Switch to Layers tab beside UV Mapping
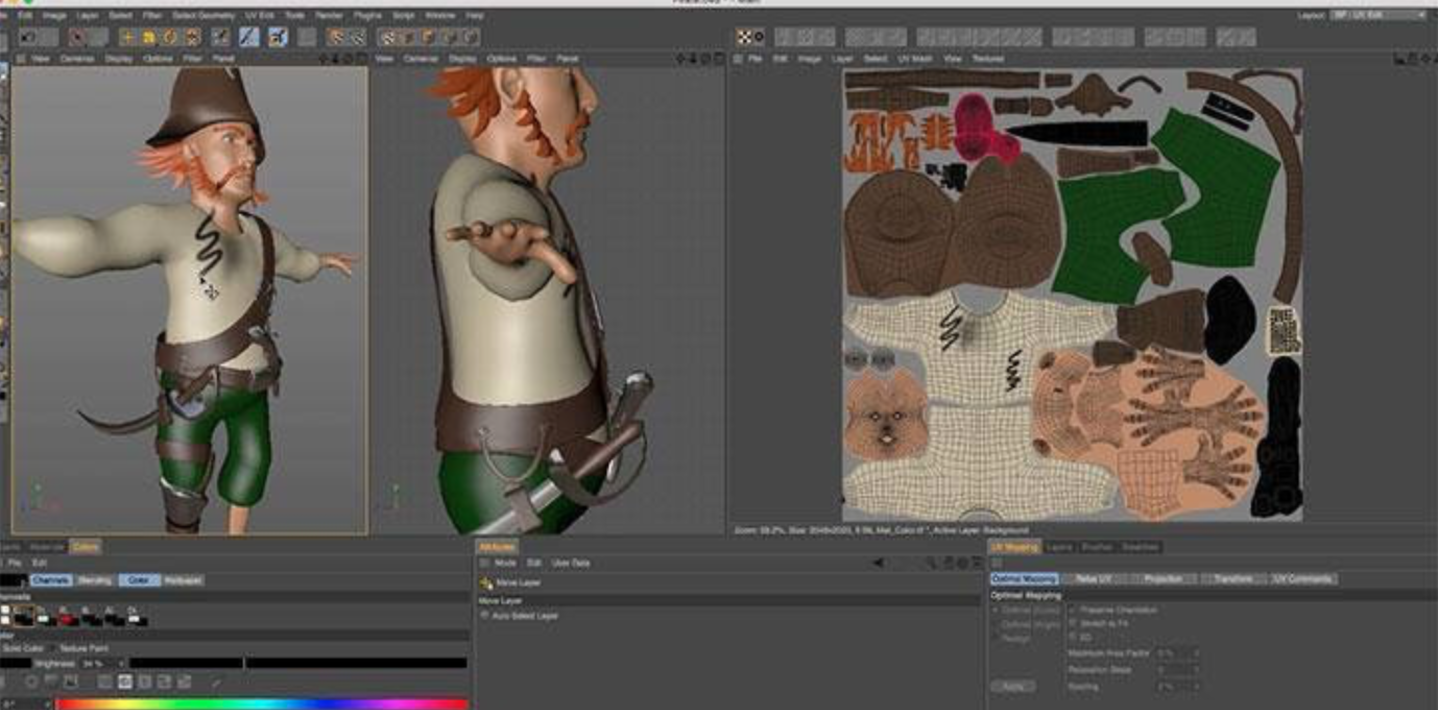The width and height of the screenshot is (1438, 710). [1060, 547]
